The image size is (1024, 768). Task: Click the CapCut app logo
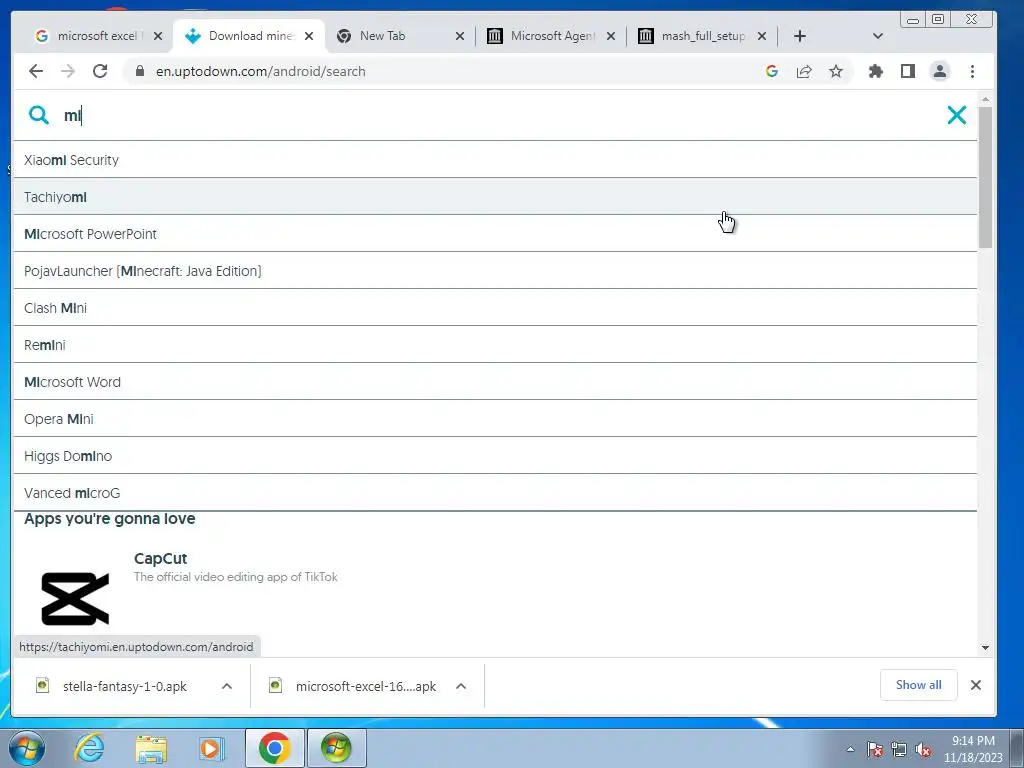pyautogui.click(x=75, y=599)
